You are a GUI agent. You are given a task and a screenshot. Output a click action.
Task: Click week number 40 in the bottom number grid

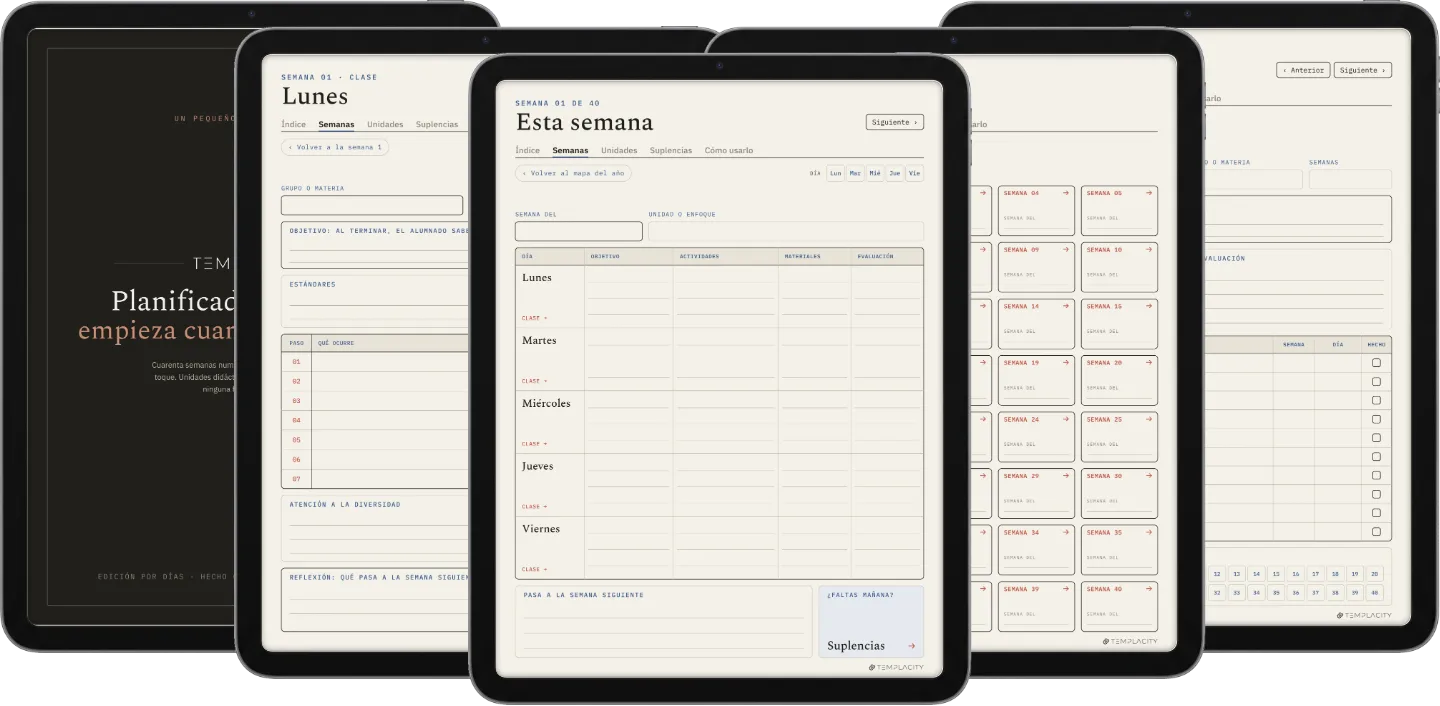pos(1375,593)
